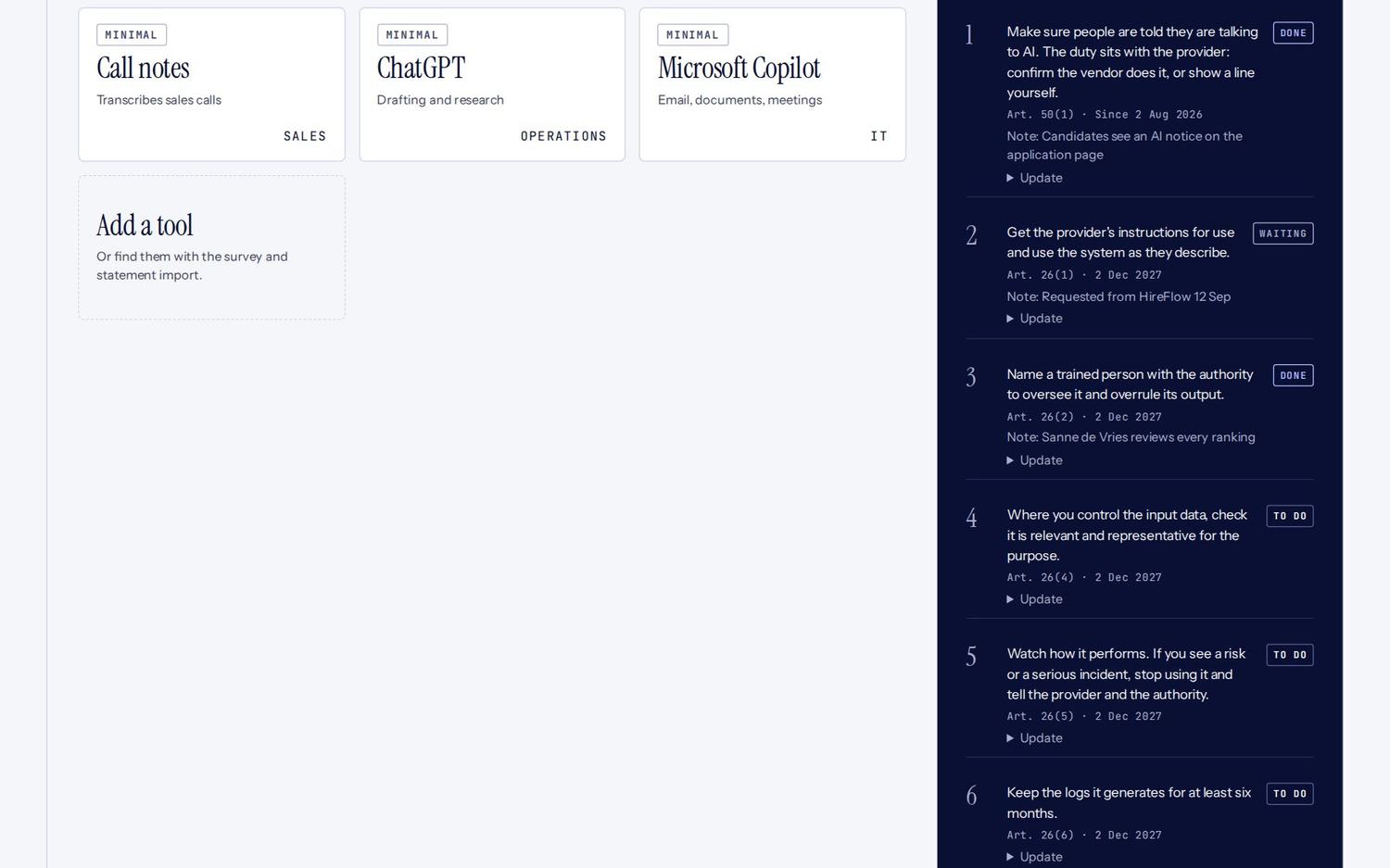Click the note about candidates seeing an AI notice
This screenshot has height=868, width=1390.
(1125, 145)
